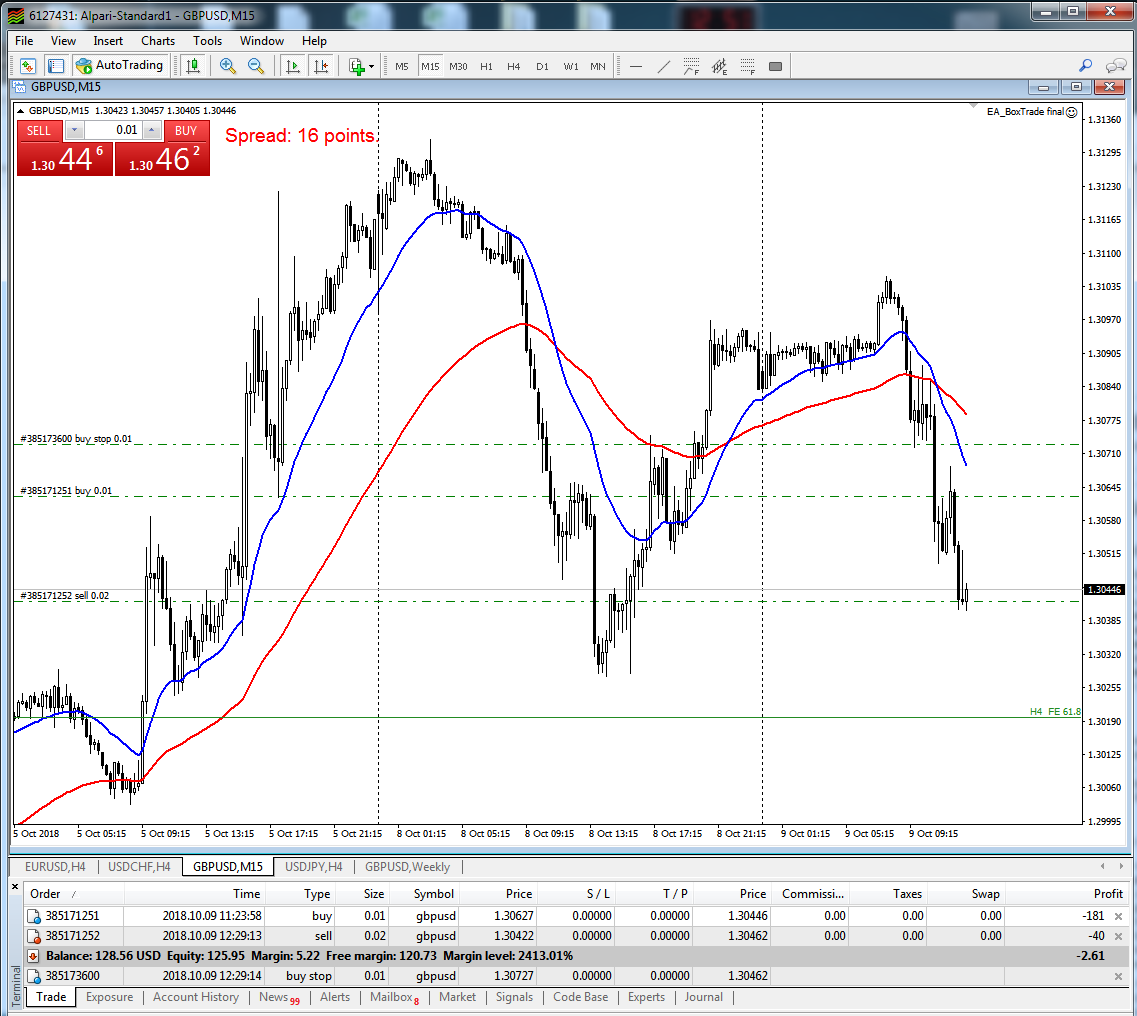The image size is (1137, 1016).
Task: Switch to the EURUSD,H4 chart tab
Action: coord(55,867)
